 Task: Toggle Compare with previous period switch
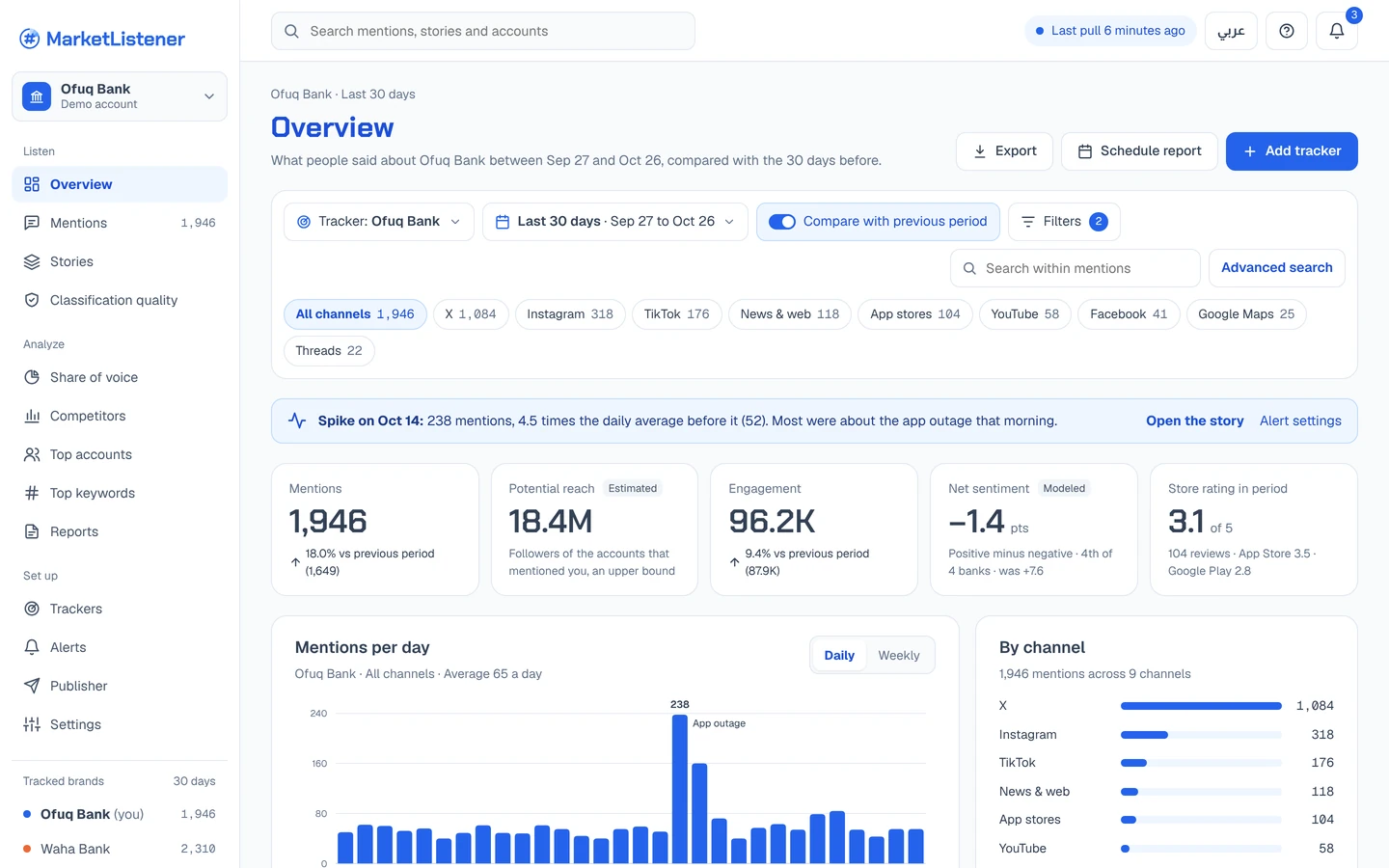[782, 222]
